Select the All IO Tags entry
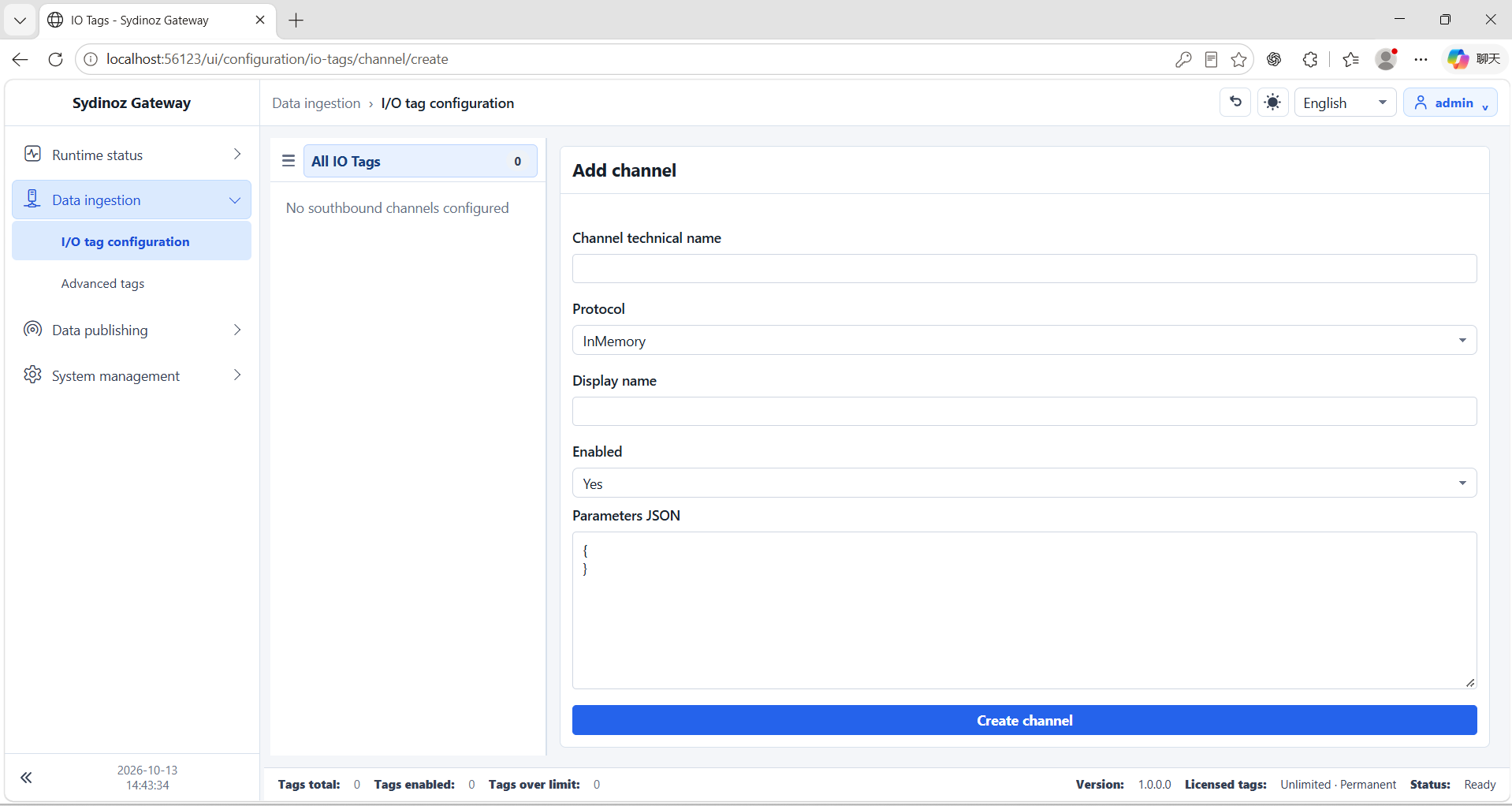The width and height of the screenshot is (1512, 806). (420, 161)
